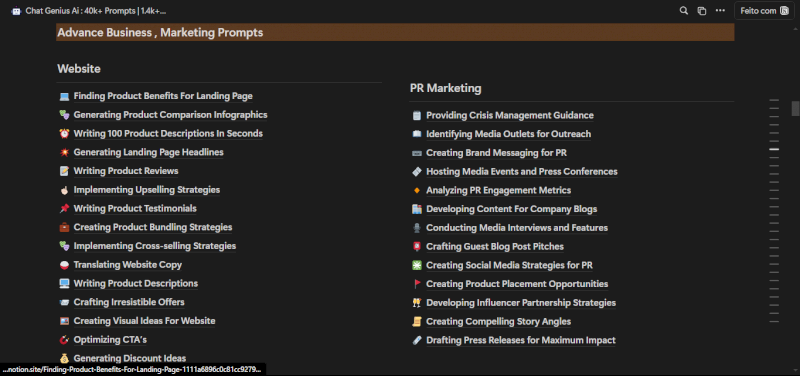Click orange diamond icon beside Analyzing PR Engagement Metrics
The height and width of the screenshot is (376, 800).
(x=416, y=190)
